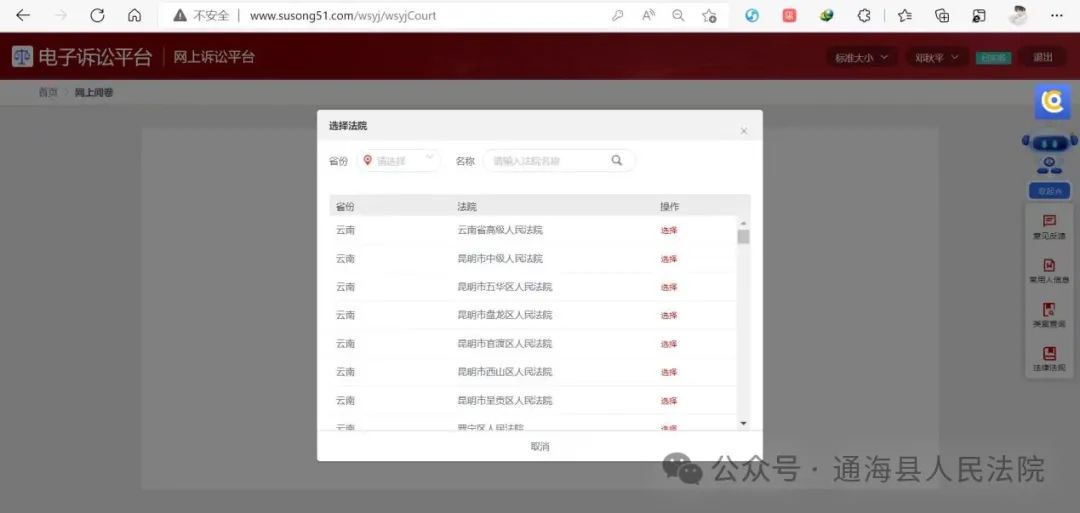1080x513 pixels.
Task: Activate the read aloud icon
Action: click(648, 15)
